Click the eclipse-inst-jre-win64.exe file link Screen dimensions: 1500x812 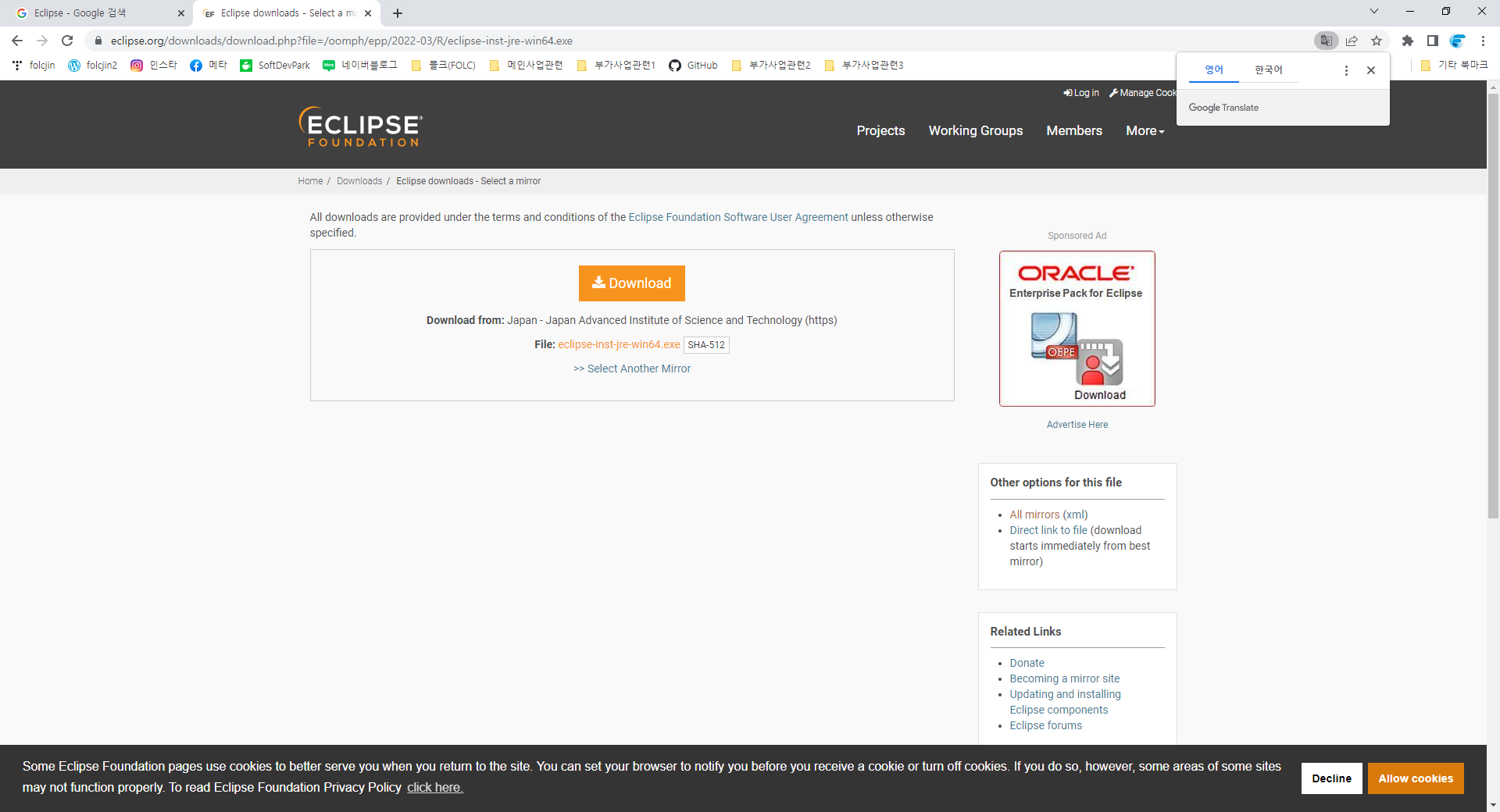point(619,344)
